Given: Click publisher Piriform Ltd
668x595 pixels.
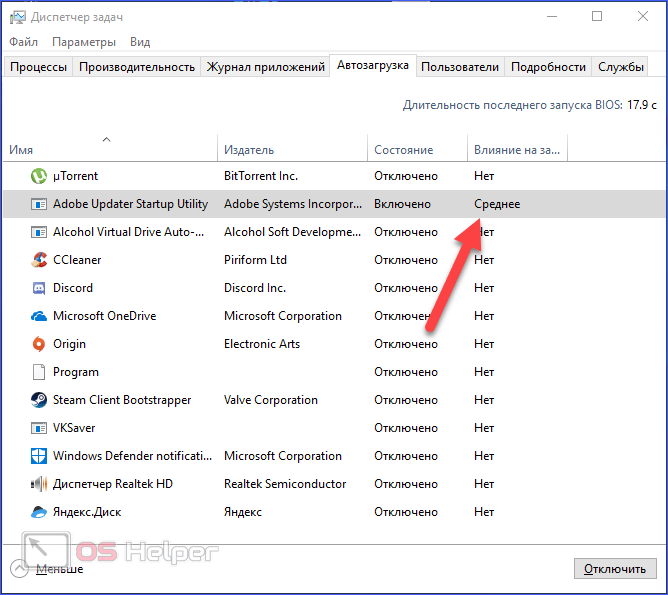Looking at the screenshot, I should (x=255, y=260).
